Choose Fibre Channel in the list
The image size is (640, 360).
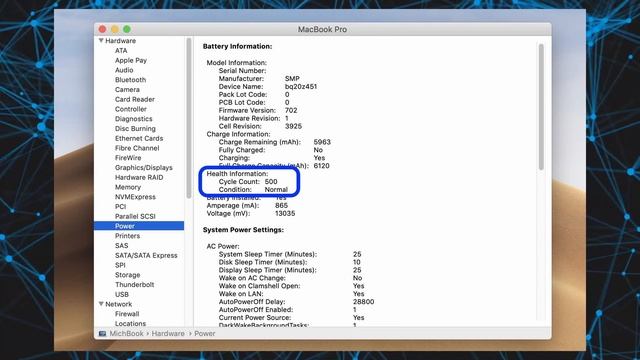click(137, 148)
